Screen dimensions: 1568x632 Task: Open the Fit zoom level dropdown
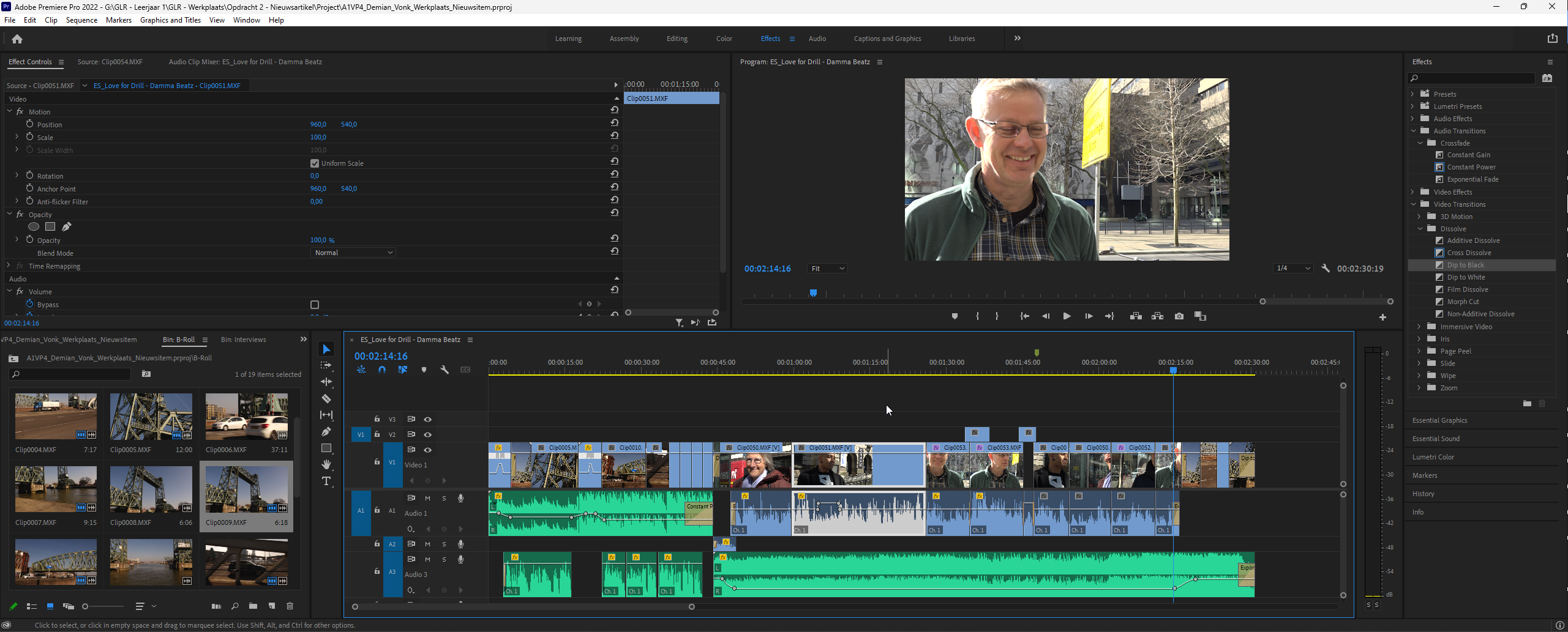[x=827, y=269]
